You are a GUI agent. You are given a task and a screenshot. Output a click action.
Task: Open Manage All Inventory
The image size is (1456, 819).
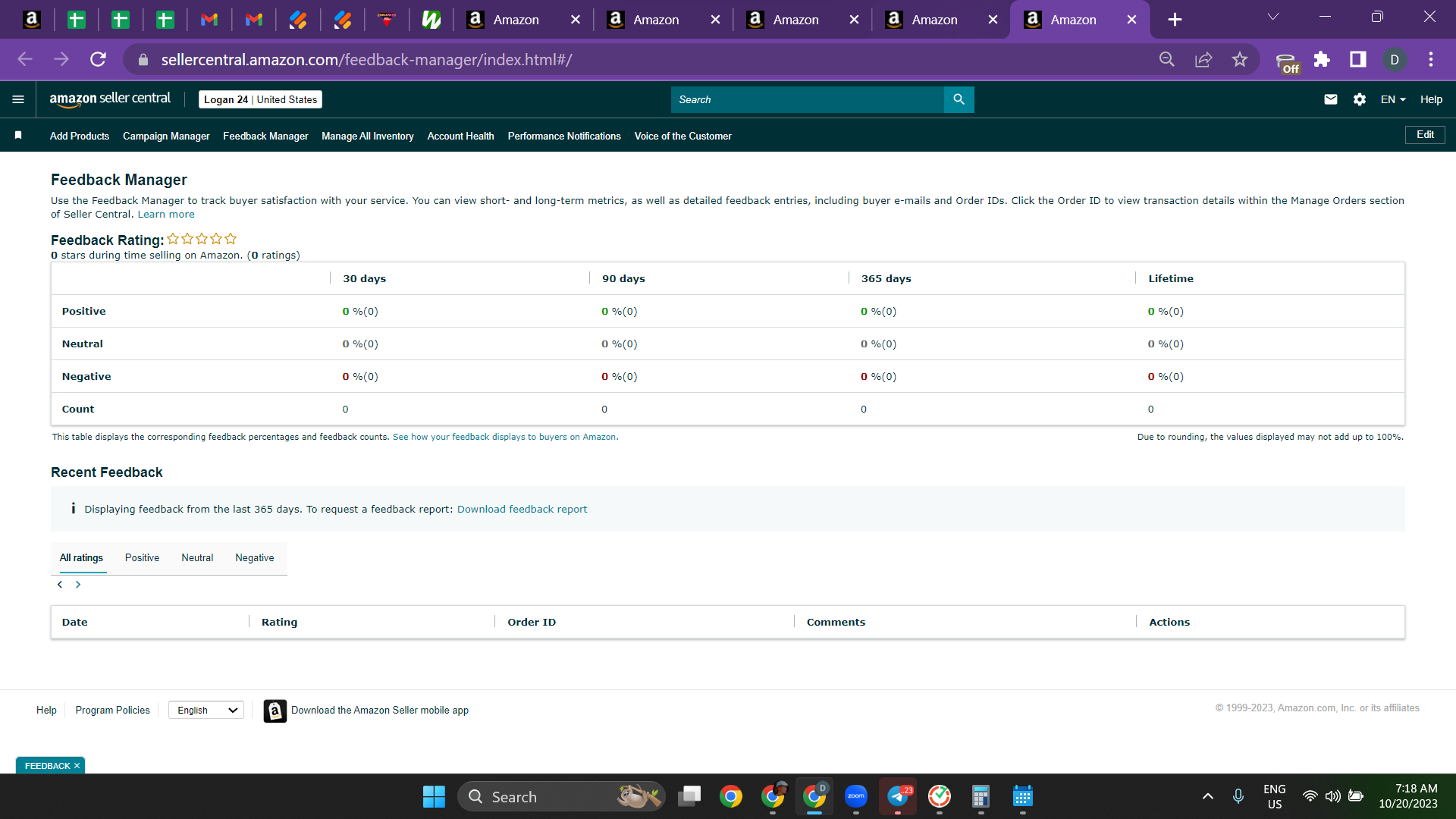pos(368,136)
